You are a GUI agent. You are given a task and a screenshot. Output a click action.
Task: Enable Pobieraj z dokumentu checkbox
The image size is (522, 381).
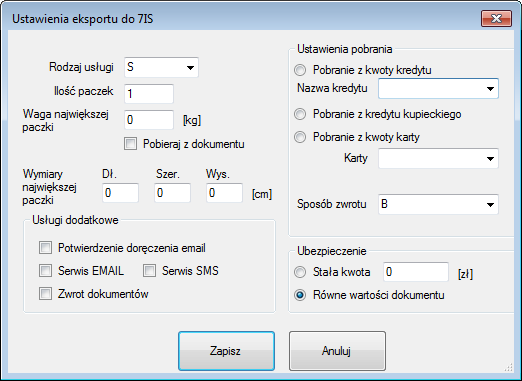click(x=130, y=144)
